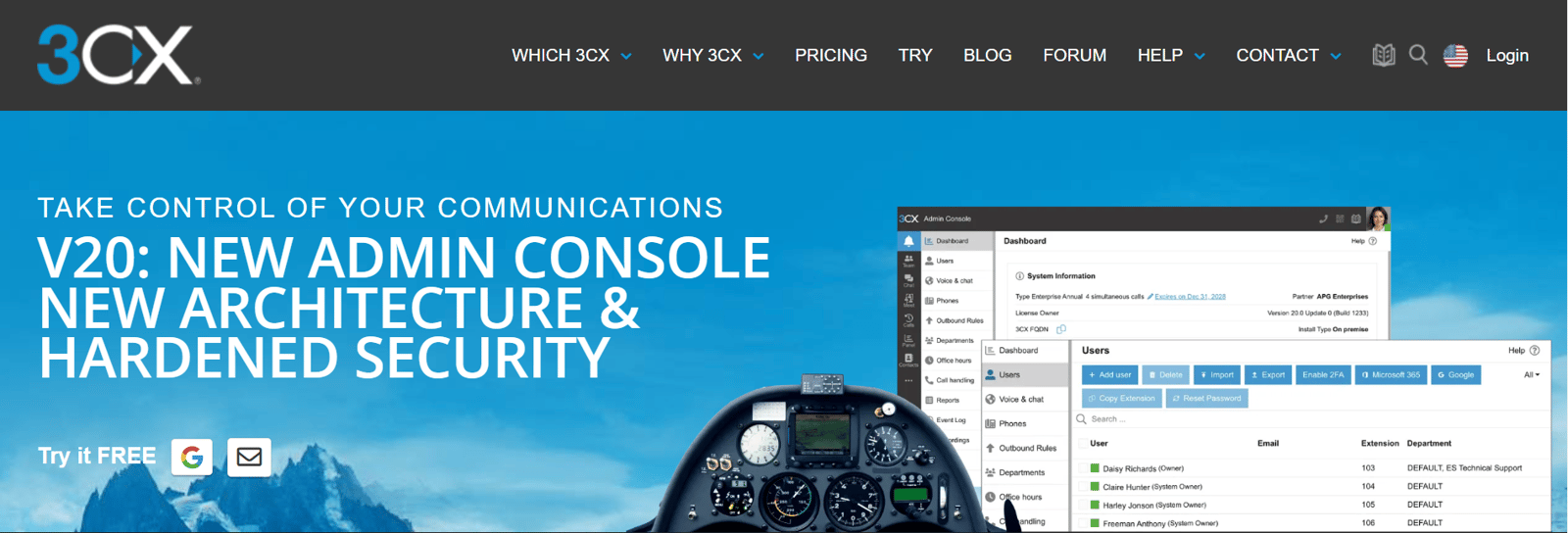Open the TRY menu item
Screen dimensions: 1568x533
(x=915, y=56)
